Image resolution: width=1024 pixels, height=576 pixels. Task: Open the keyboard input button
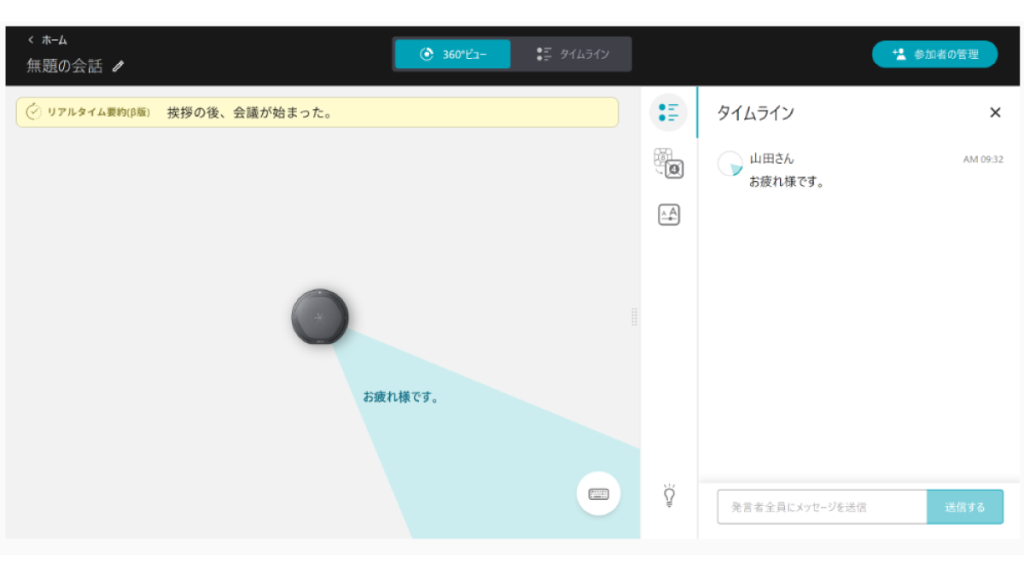[x=598, y=493]
